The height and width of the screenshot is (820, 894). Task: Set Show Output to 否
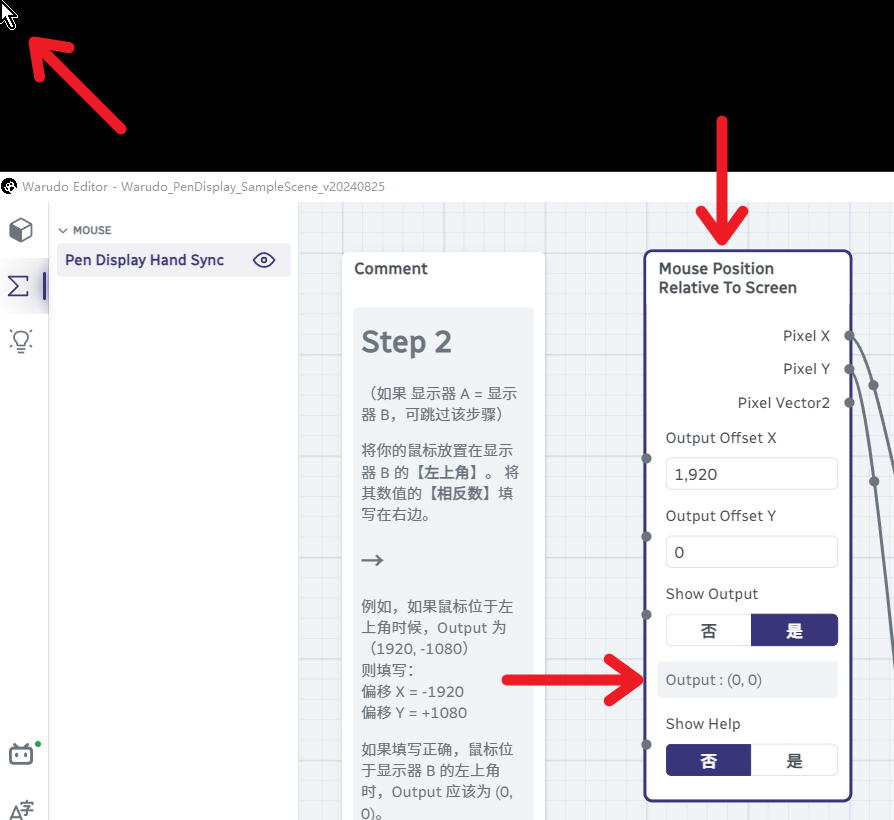(709, 630)
